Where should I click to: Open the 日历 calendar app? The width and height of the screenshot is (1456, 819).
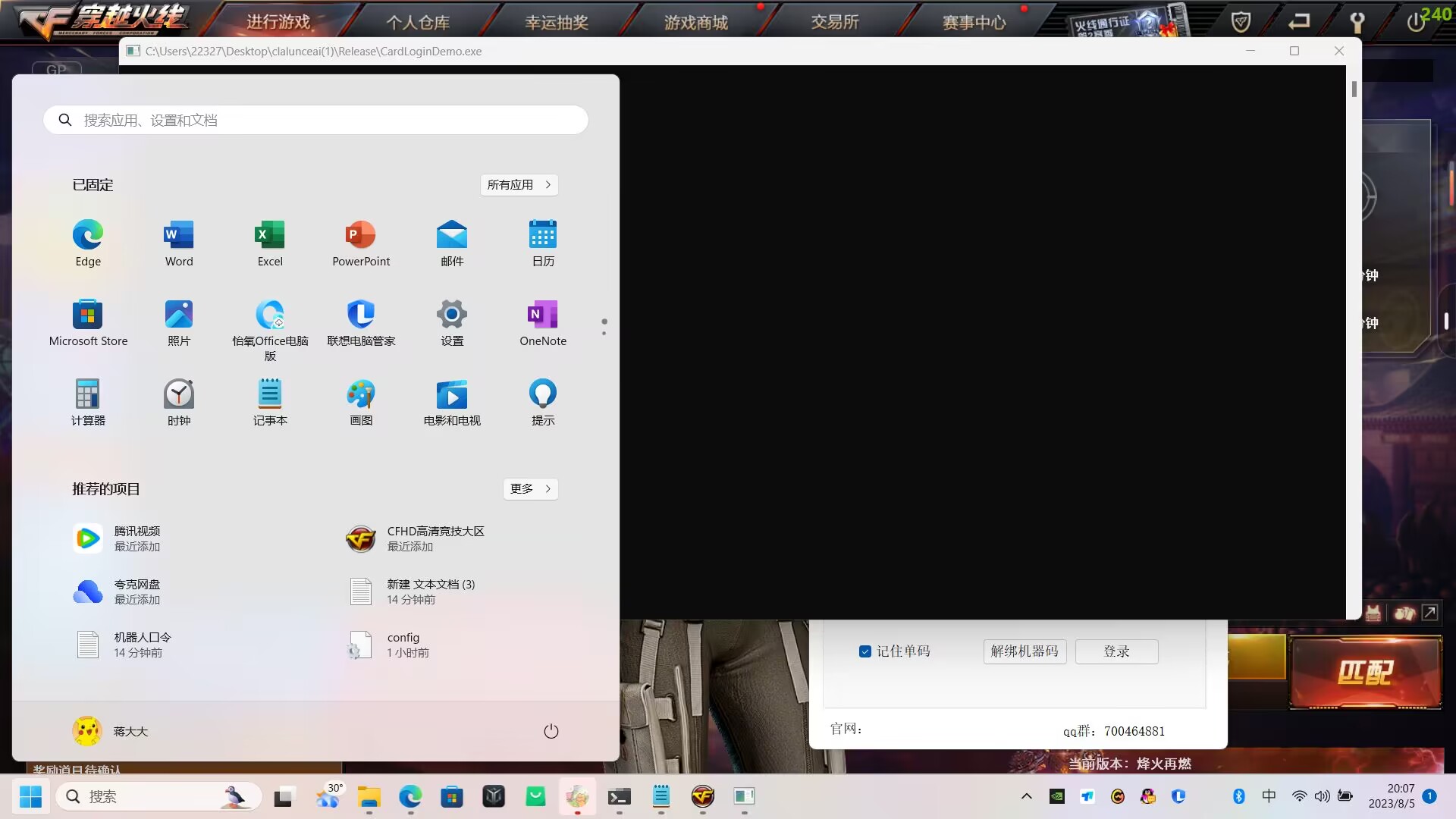543,243
